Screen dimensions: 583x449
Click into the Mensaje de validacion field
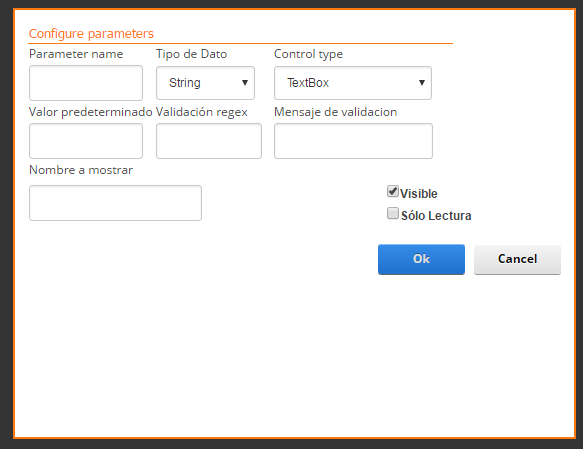tap(353, 141)
